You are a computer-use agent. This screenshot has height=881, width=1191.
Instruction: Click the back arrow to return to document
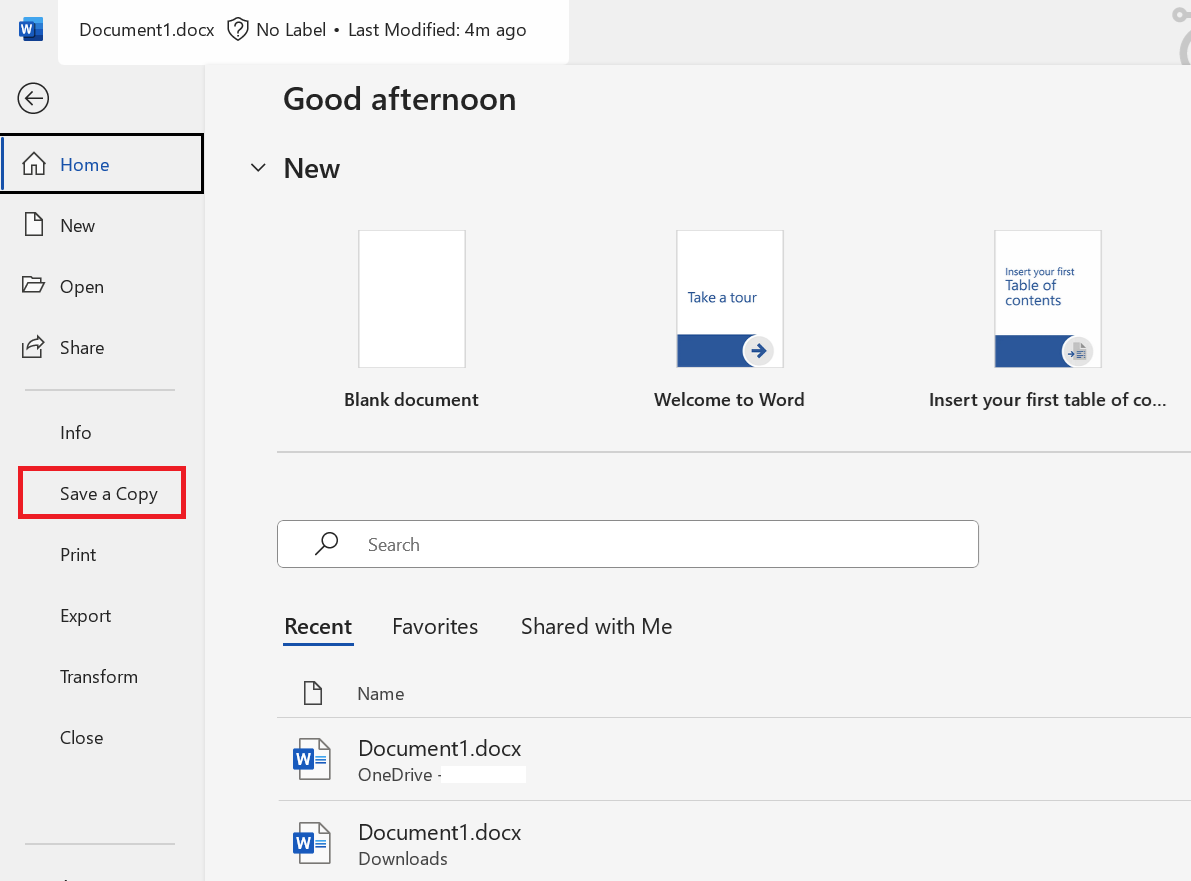click(33, 99)
